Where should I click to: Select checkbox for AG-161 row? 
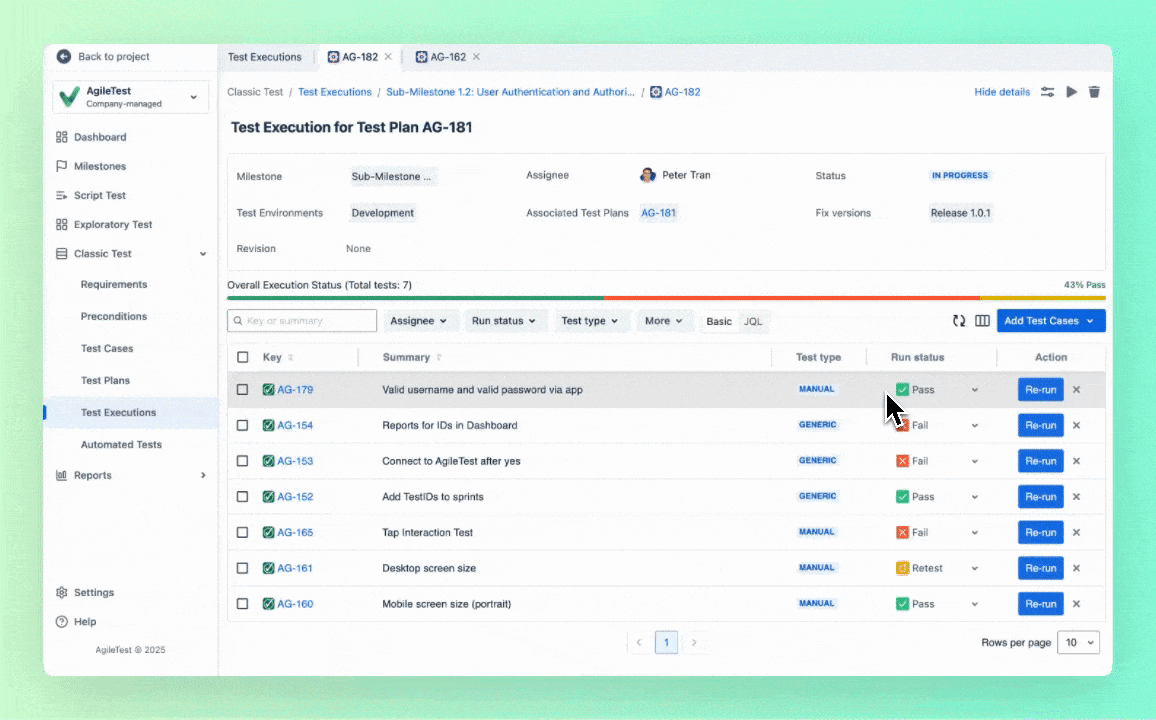coord(242,568)
